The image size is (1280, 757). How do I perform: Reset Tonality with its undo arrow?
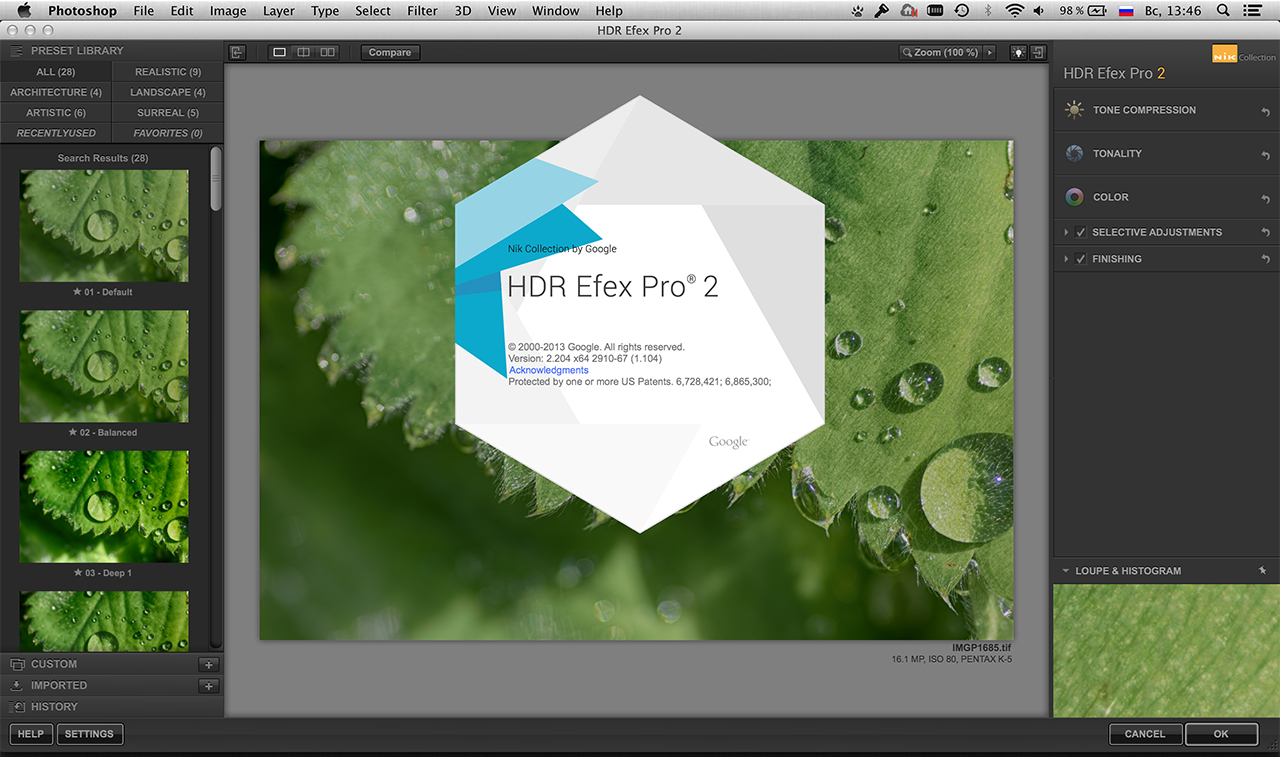click(1265, 155)
